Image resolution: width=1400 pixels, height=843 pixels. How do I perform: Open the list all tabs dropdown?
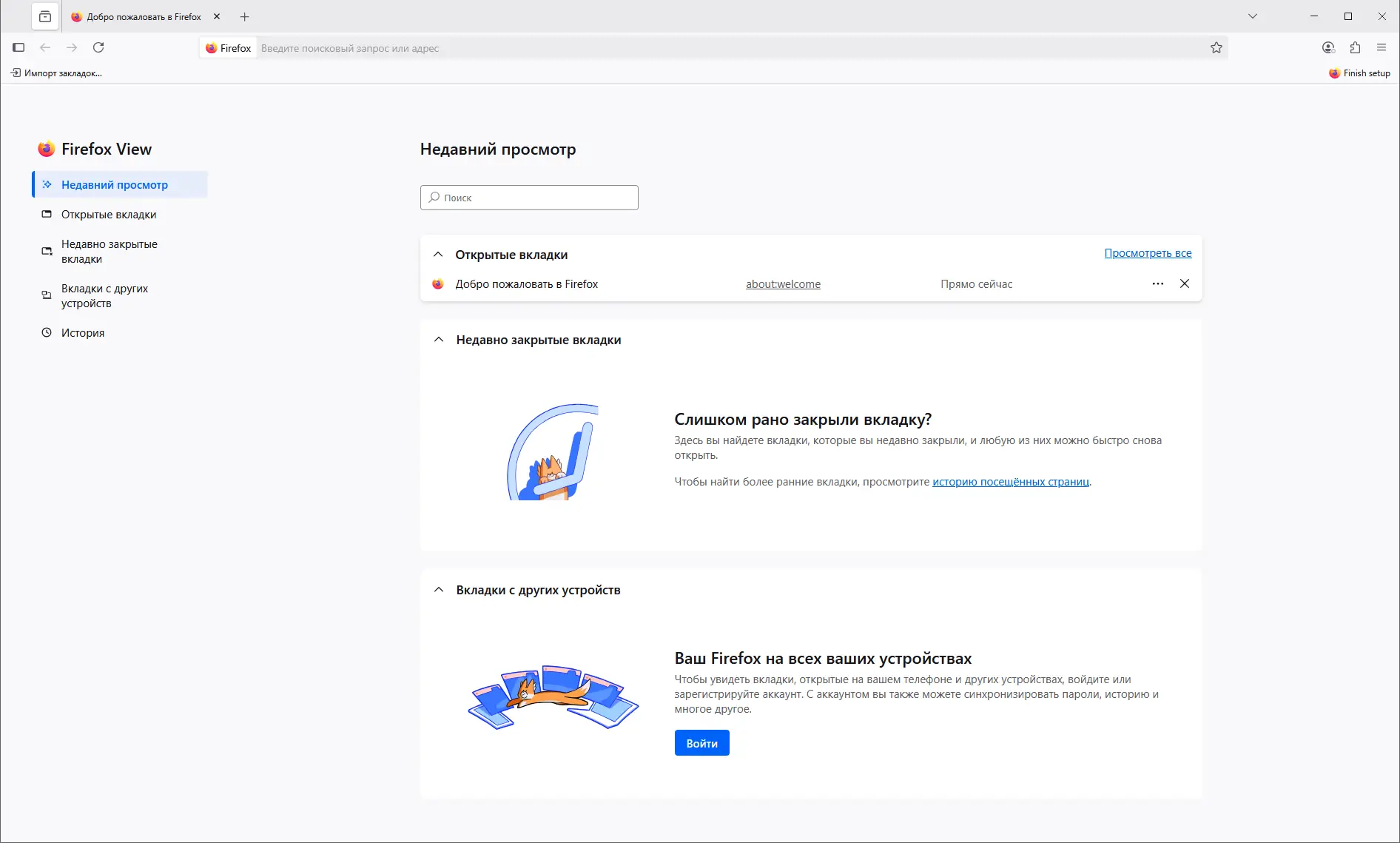click(1252, 16)
